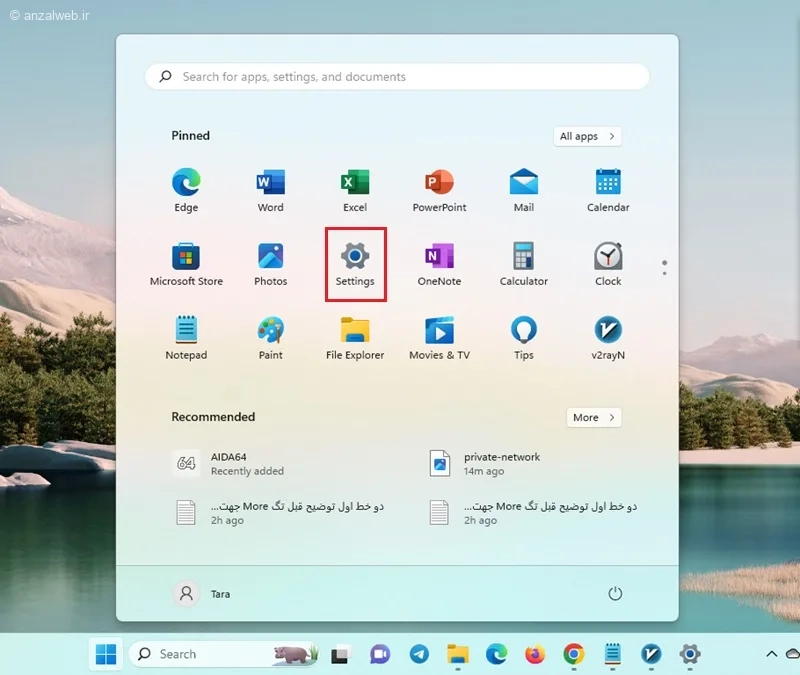Image resolution: width=800 pixels, height=675 pixels.
Task: Click the Power button
Action: tap(615, 593)
